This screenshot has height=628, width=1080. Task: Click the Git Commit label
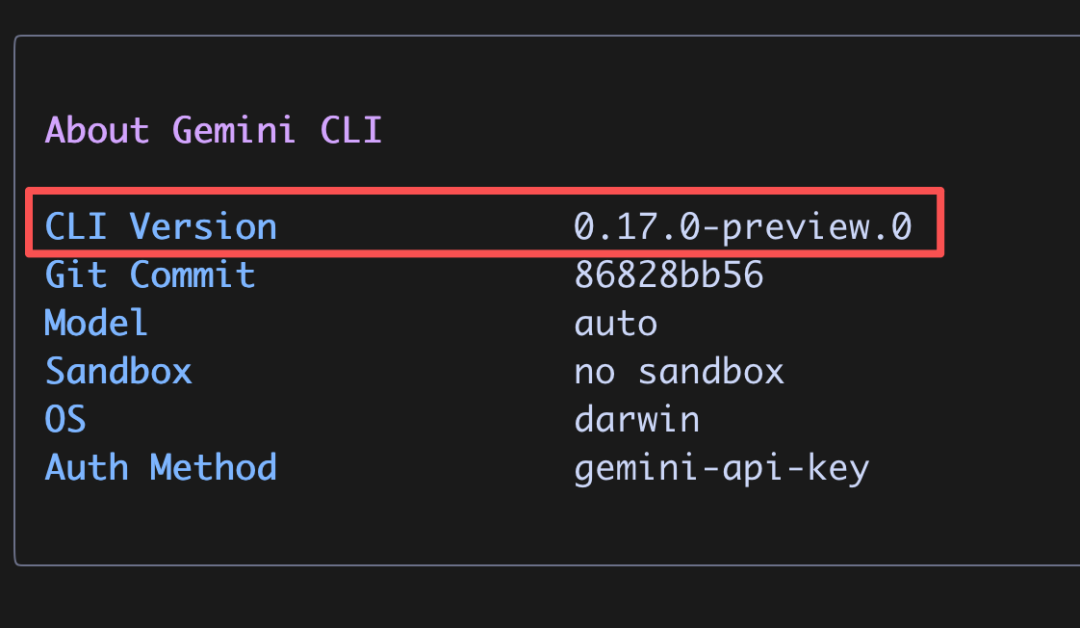coord(150,275)
